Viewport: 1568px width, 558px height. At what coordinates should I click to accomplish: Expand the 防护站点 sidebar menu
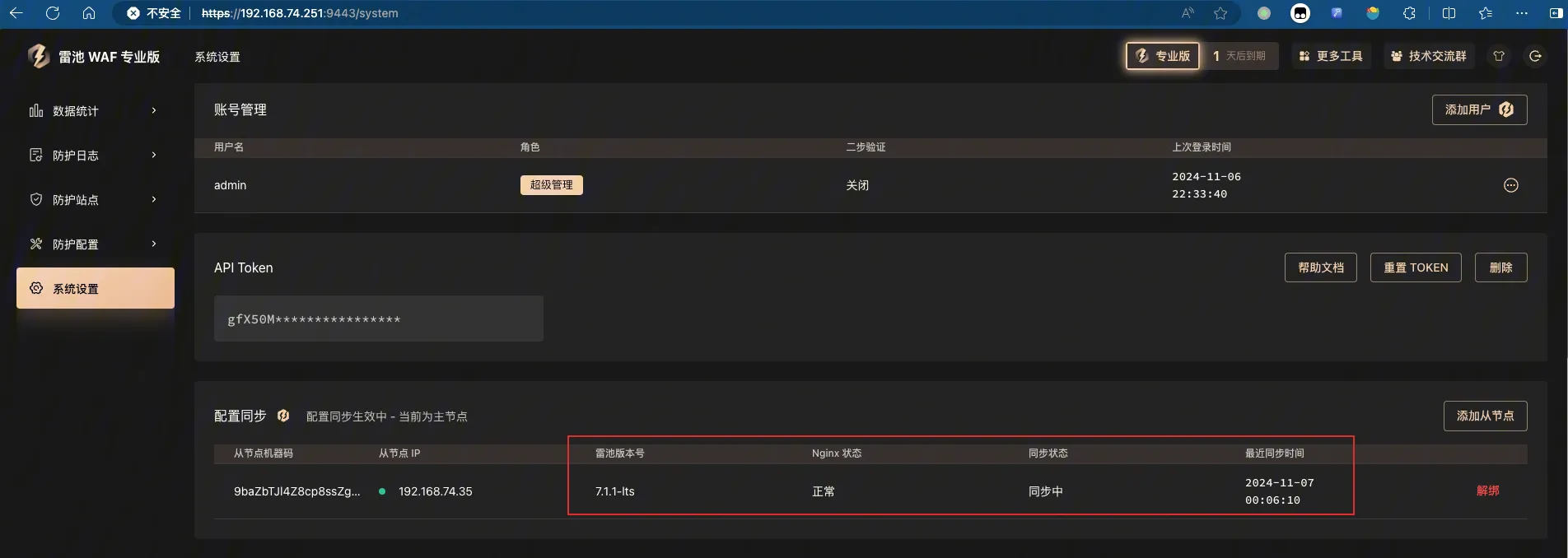pyautogui.click(x=95, y=200)
